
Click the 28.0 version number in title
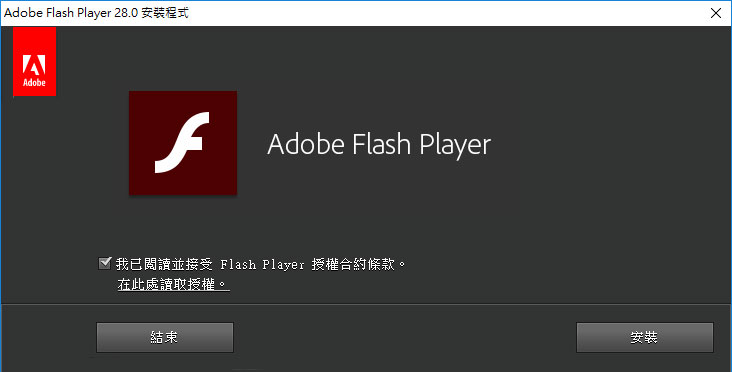point(126,13)
